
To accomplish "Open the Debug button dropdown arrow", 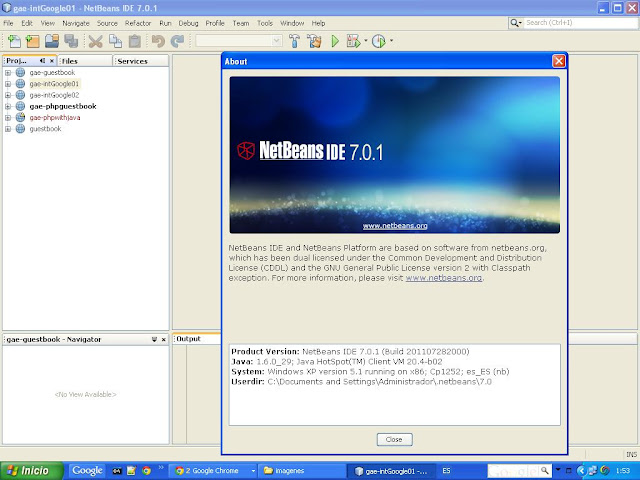I will pos(366,40).
